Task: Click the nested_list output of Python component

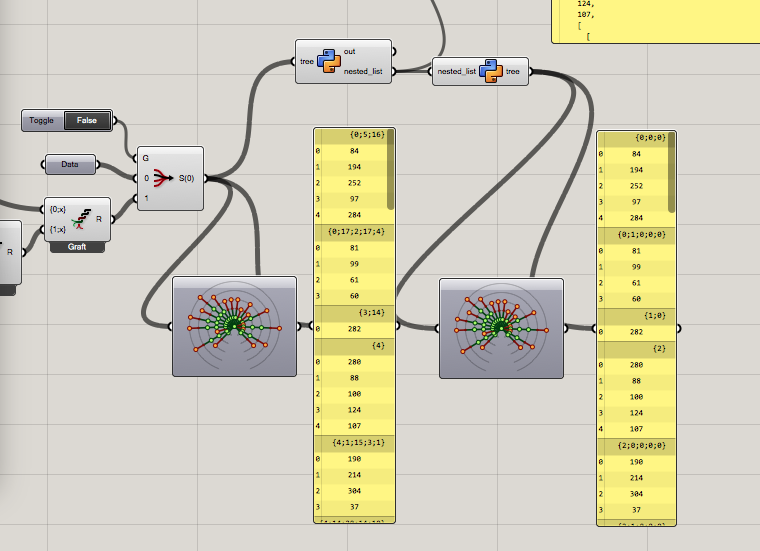Action: click(363, 71)
